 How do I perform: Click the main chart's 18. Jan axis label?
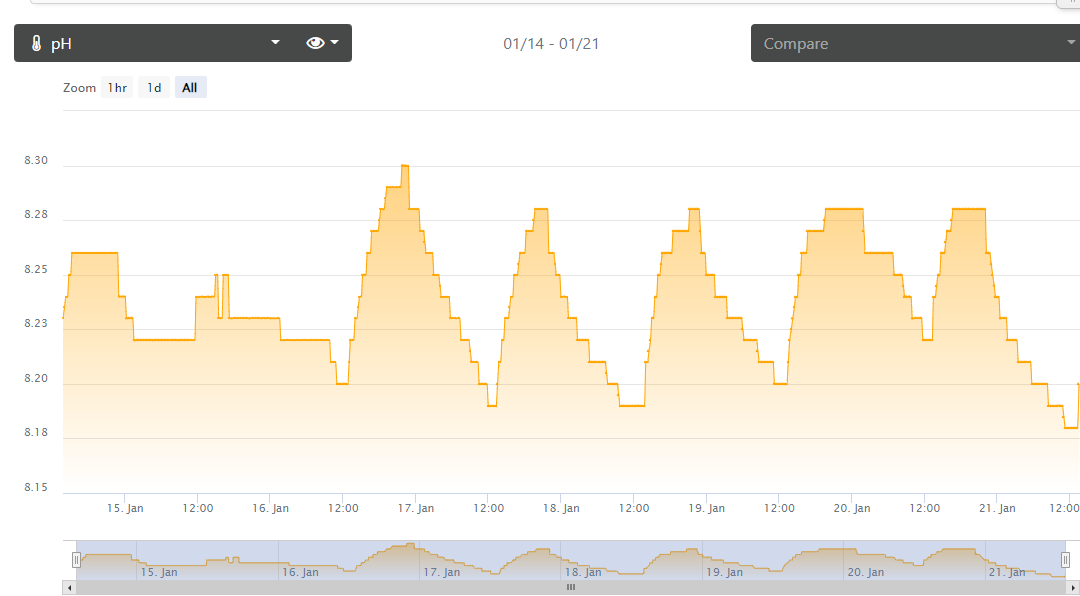pos(561,508)
